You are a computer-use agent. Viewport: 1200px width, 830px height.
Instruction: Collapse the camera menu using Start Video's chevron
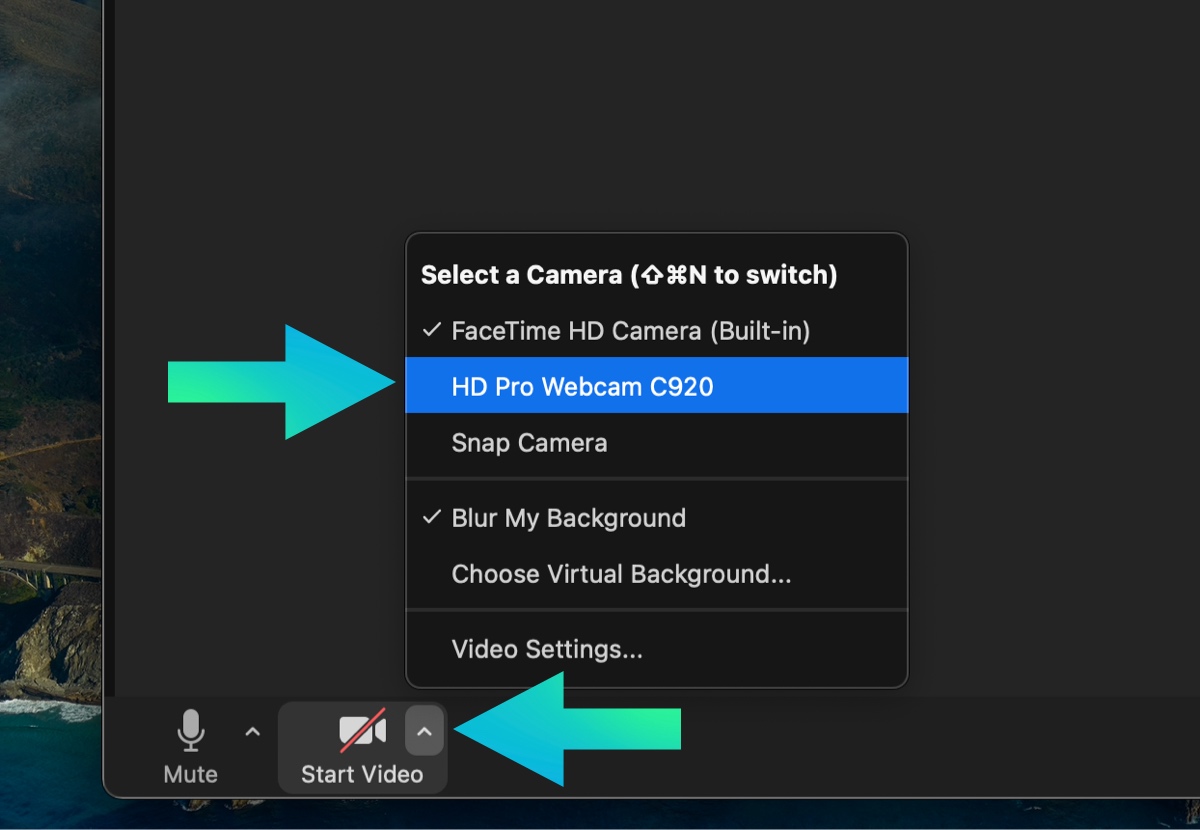tap(424, 732)
